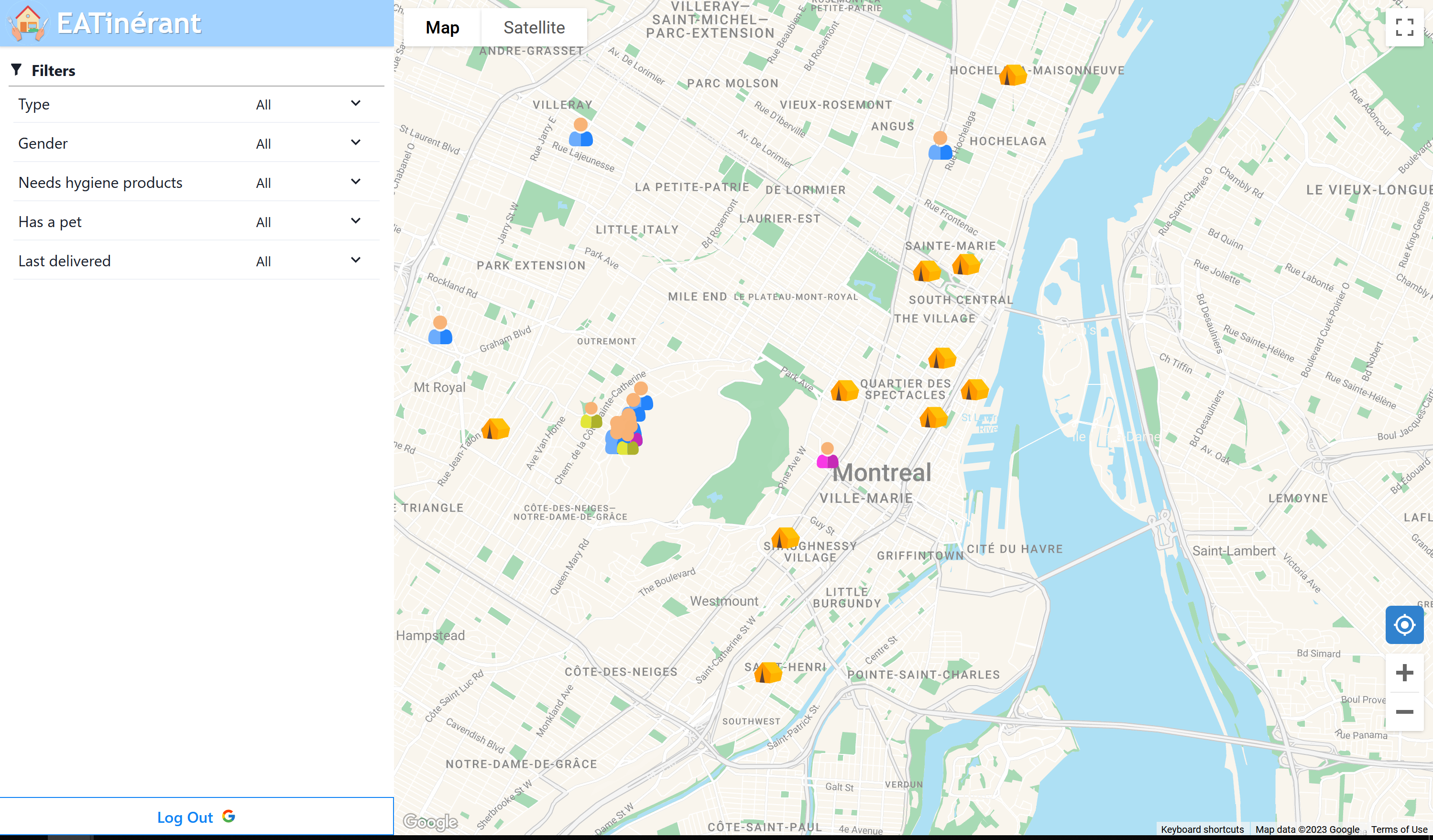
Task: Click the yellow-green person marker near Côte-des-Neiges
Action: point(591,416)
